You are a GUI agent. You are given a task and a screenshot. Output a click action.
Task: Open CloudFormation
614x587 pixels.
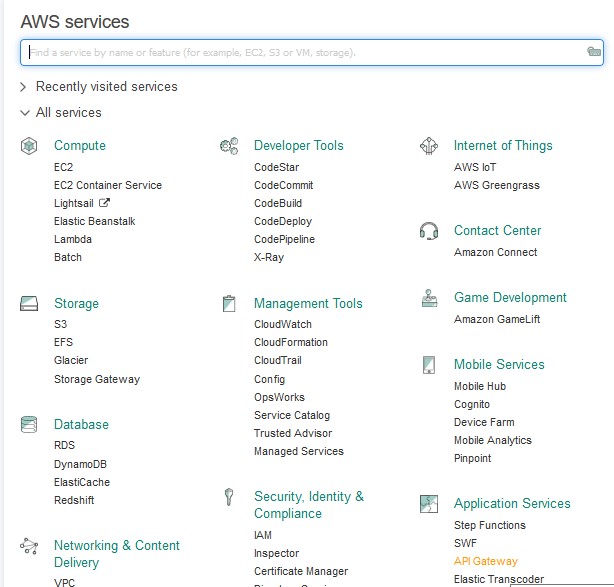point(291,342)
